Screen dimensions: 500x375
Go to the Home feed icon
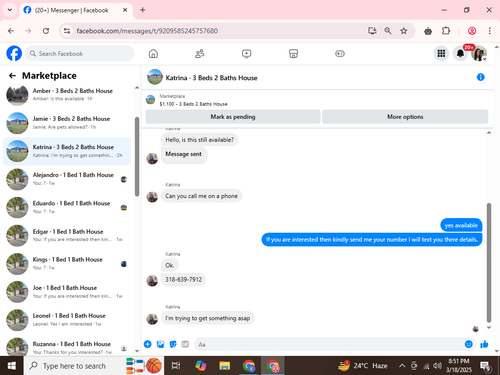(x=153, y=53)
